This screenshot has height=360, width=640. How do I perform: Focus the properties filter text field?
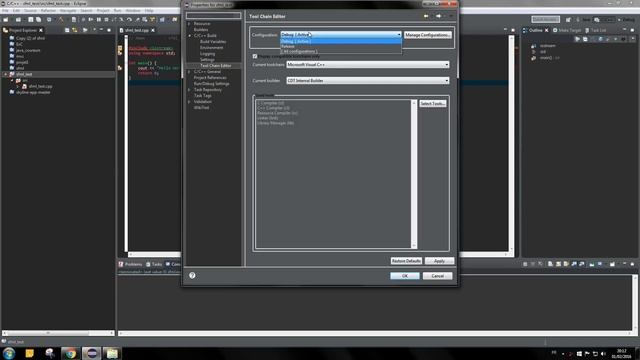click(x=213, y=16)
